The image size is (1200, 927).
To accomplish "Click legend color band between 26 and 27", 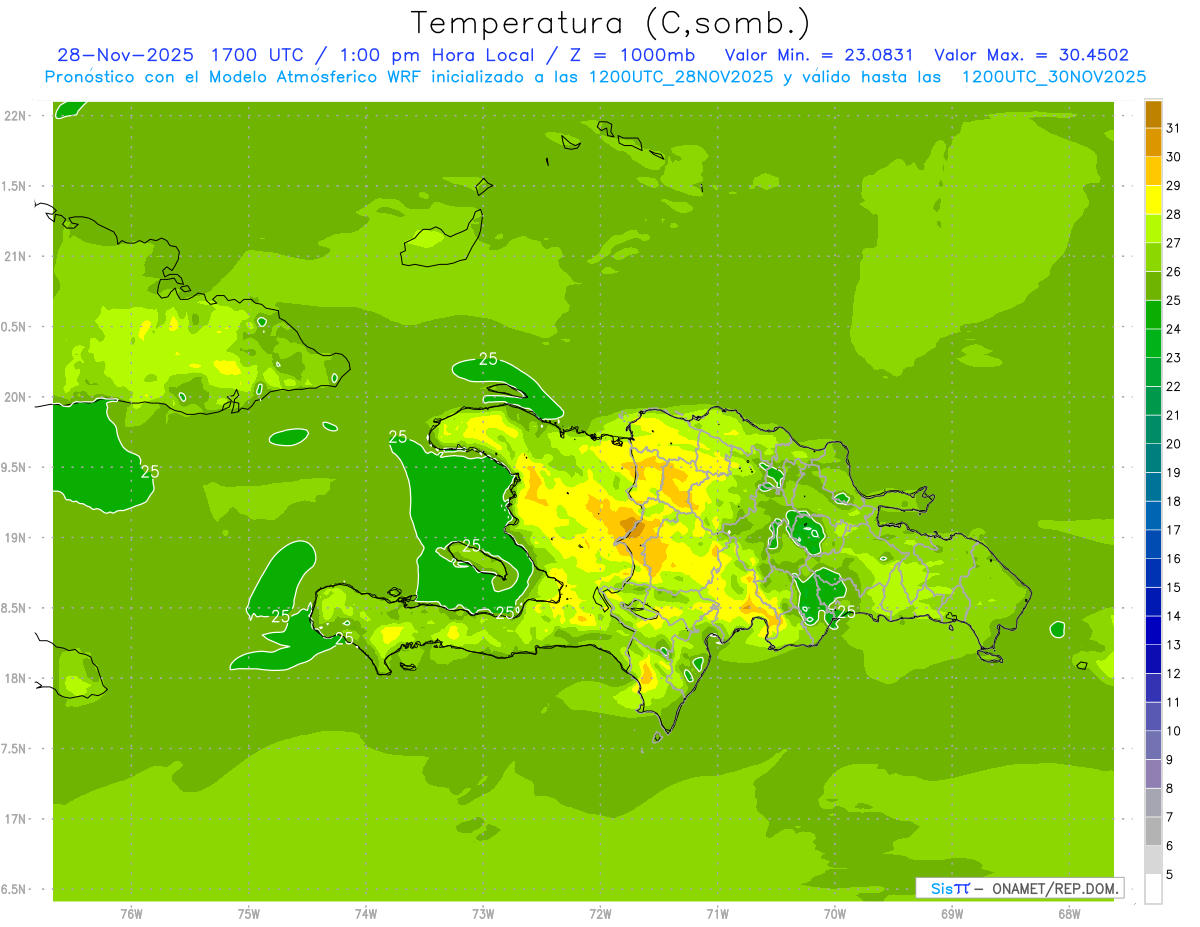I will 1153,257.
